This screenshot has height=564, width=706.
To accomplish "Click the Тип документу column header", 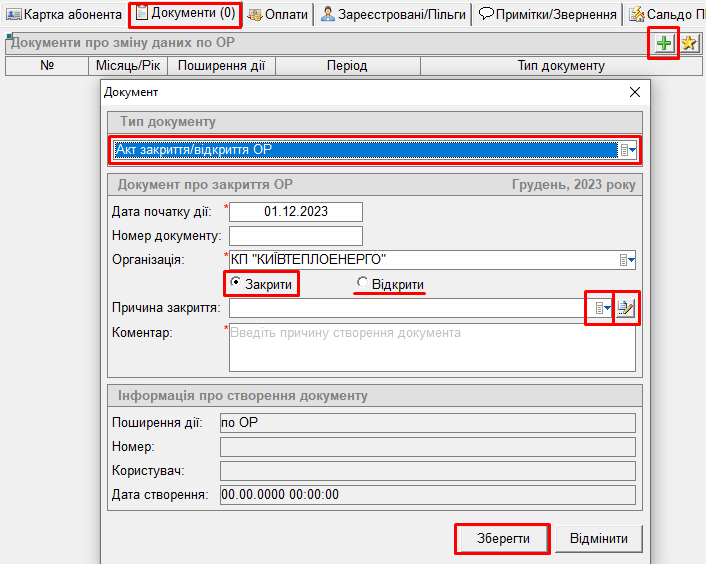I will coord(560,66).
